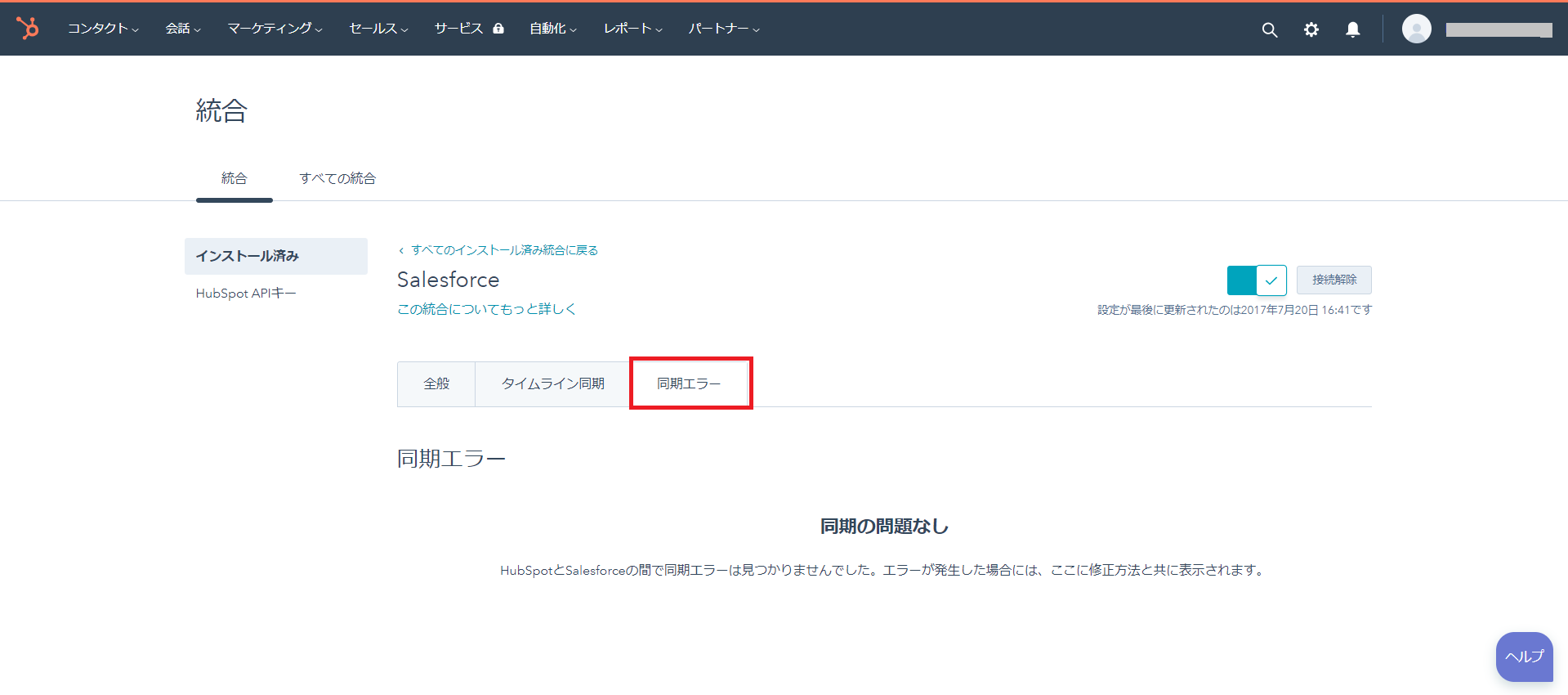The width and height of the screenshot is (1568, 695).
Task: Select HubSpot APIキー in sidebar
Action: 246,293
